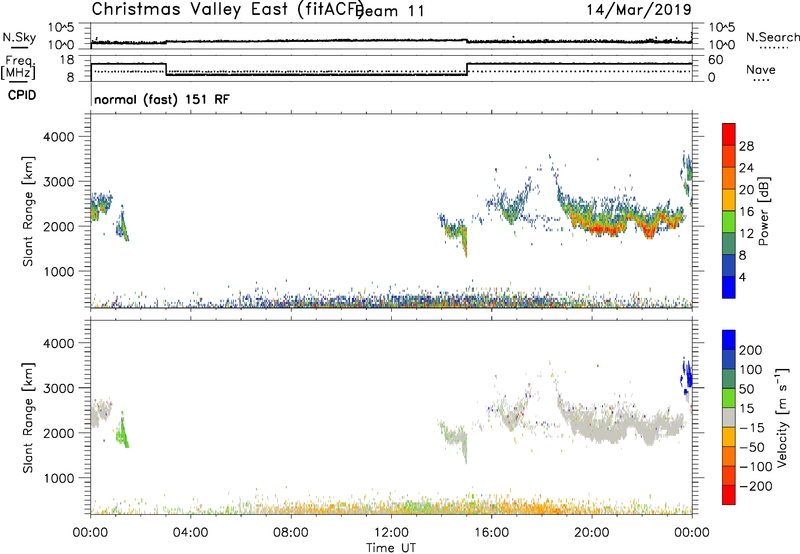Select the 200 label on the Velocity colorbar
The width and height of the screenshot is (800, 554).
[751, 350]
